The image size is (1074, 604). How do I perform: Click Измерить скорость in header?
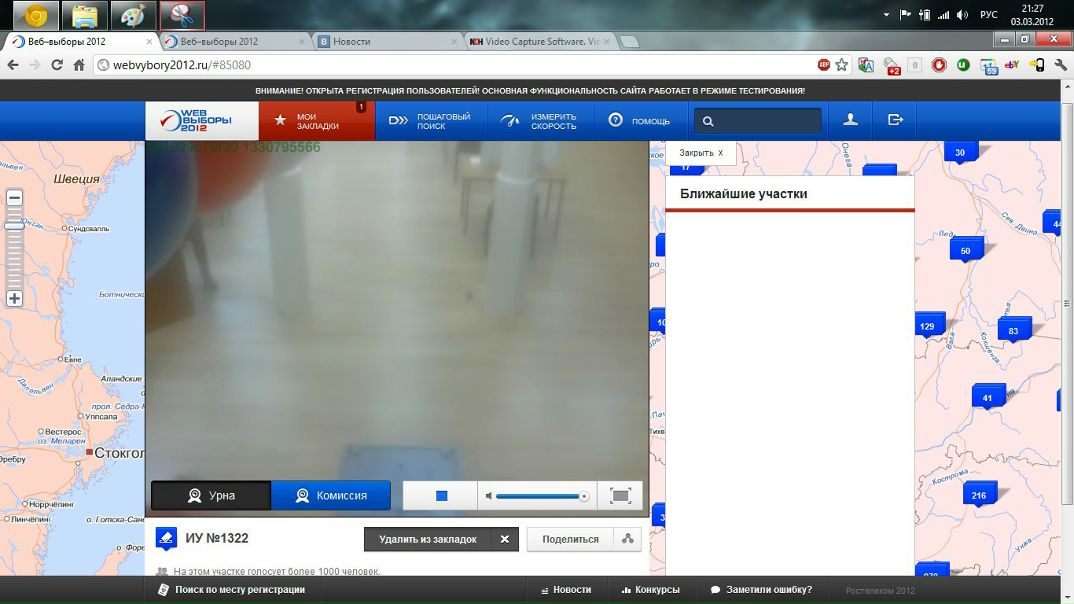tap(540, 121)
